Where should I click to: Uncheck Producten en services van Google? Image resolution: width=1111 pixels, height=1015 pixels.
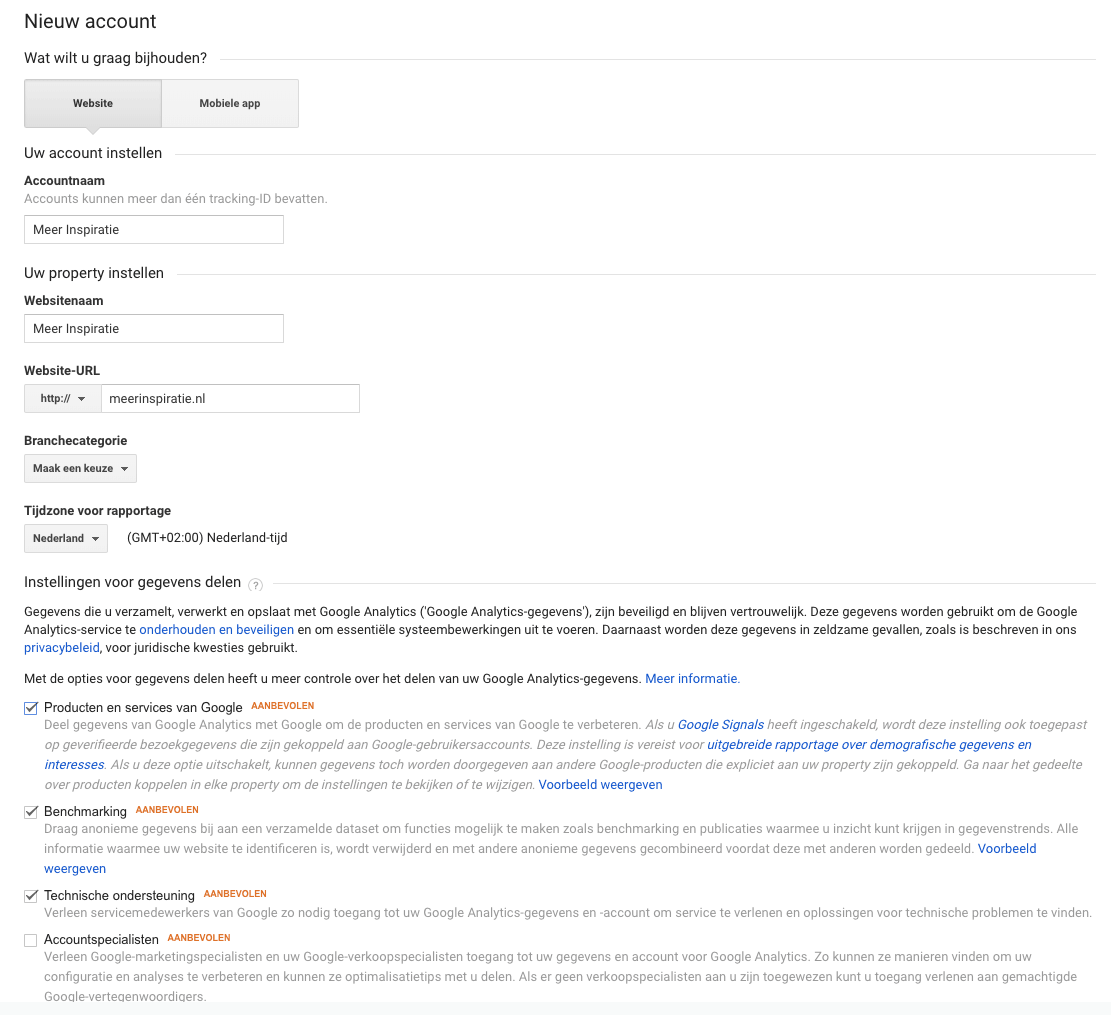(x=30, y=706)
